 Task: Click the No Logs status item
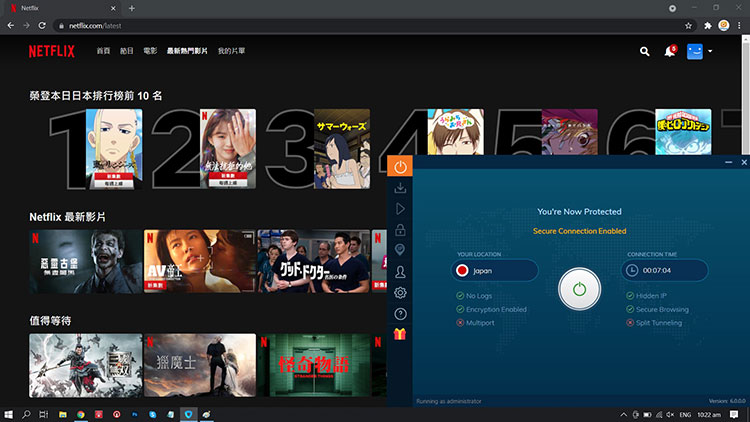tap(474, 296)
